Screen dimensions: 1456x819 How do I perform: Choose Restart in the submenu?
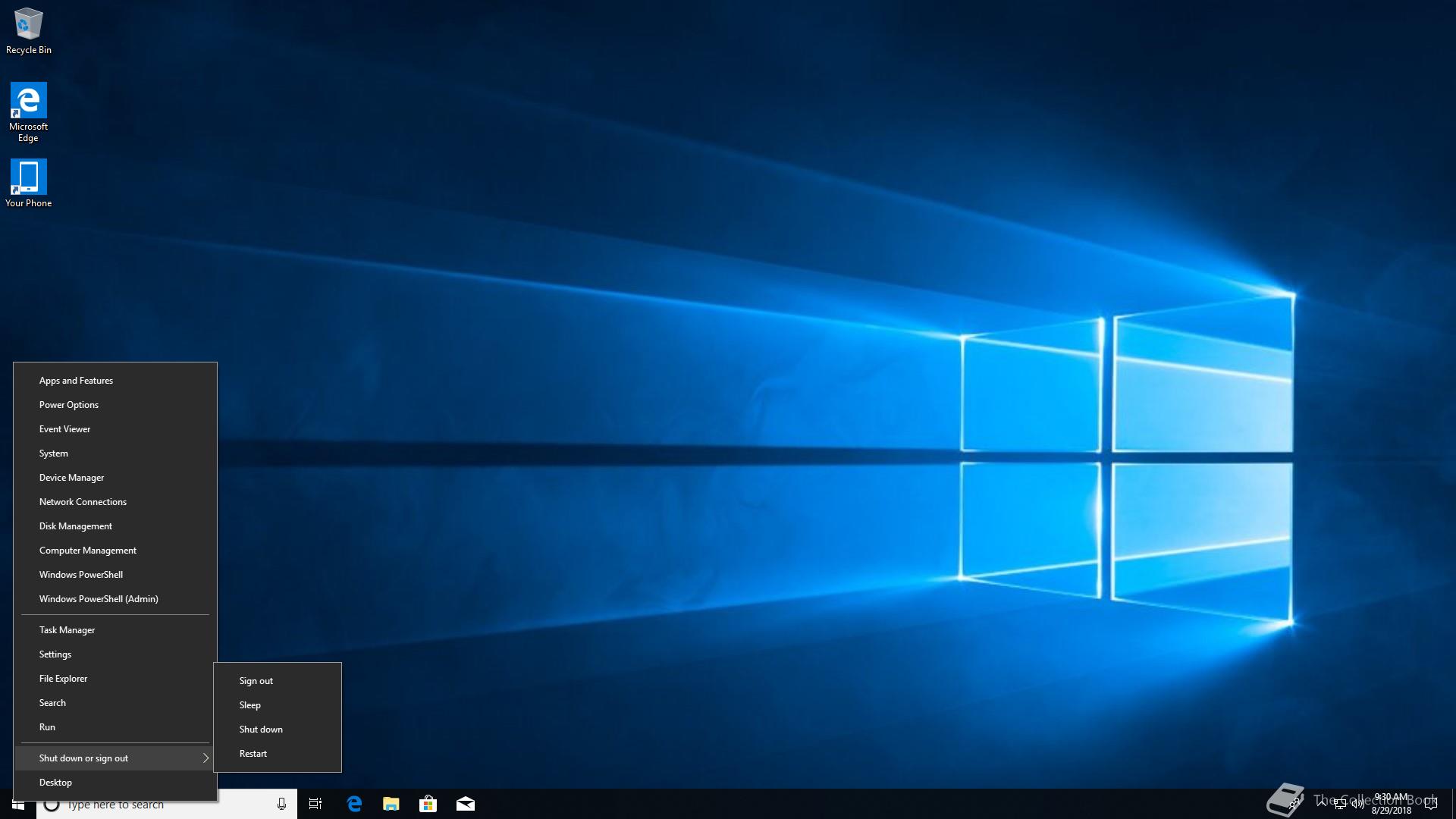[x=278, y=754]
